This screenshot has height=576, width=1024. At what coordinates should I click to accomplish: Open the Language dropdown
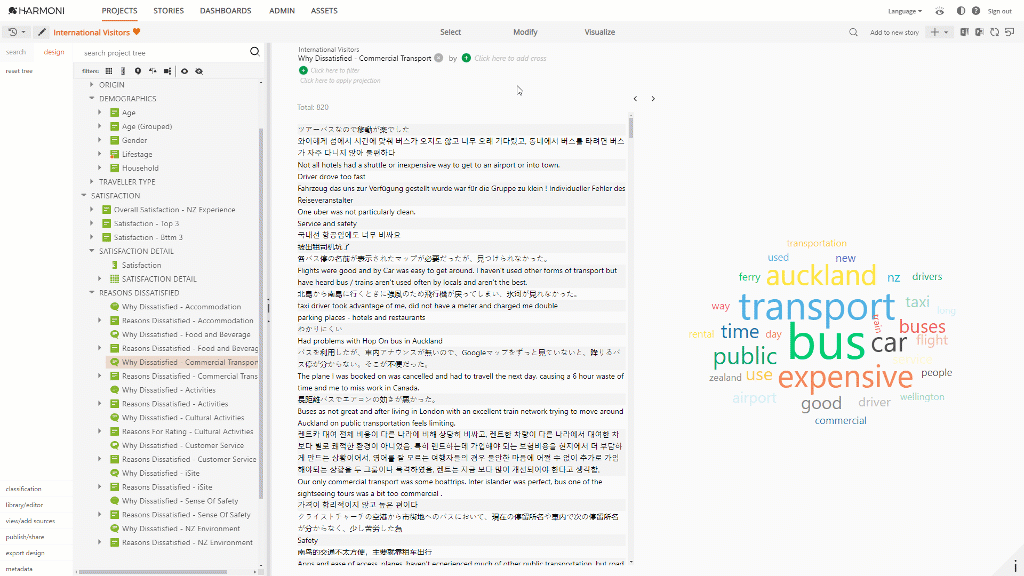click(x=904, y=11)
